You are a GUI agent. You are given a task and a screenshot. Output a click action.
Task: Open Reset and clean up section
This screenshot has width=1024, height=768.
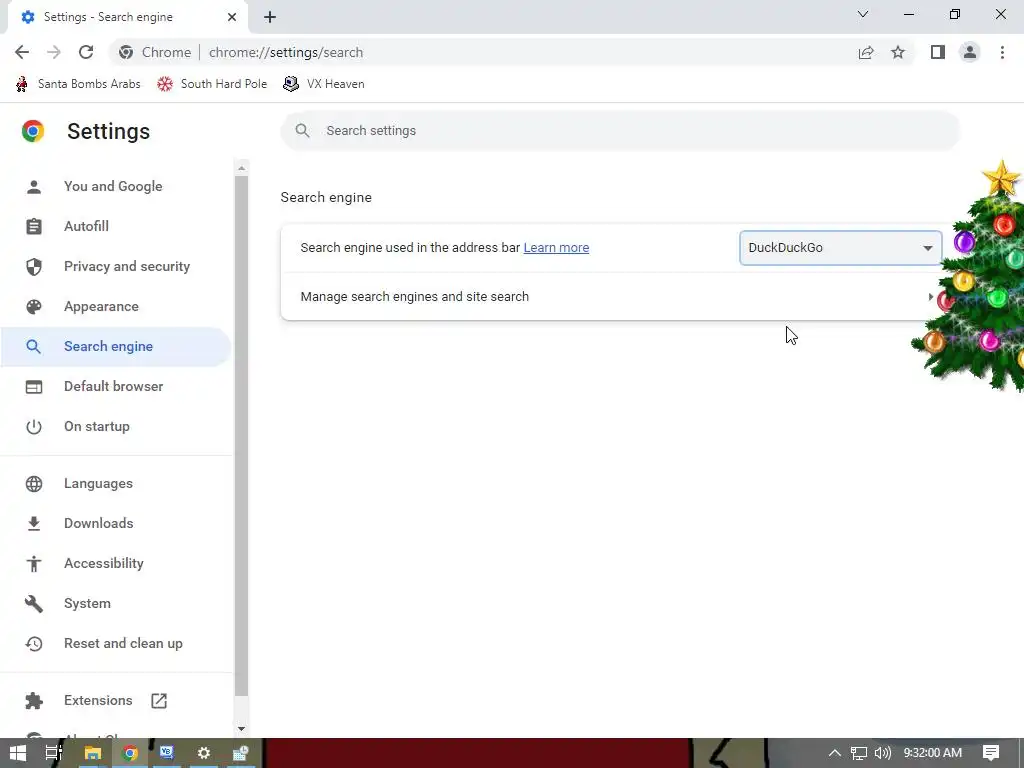pos(116,643)
